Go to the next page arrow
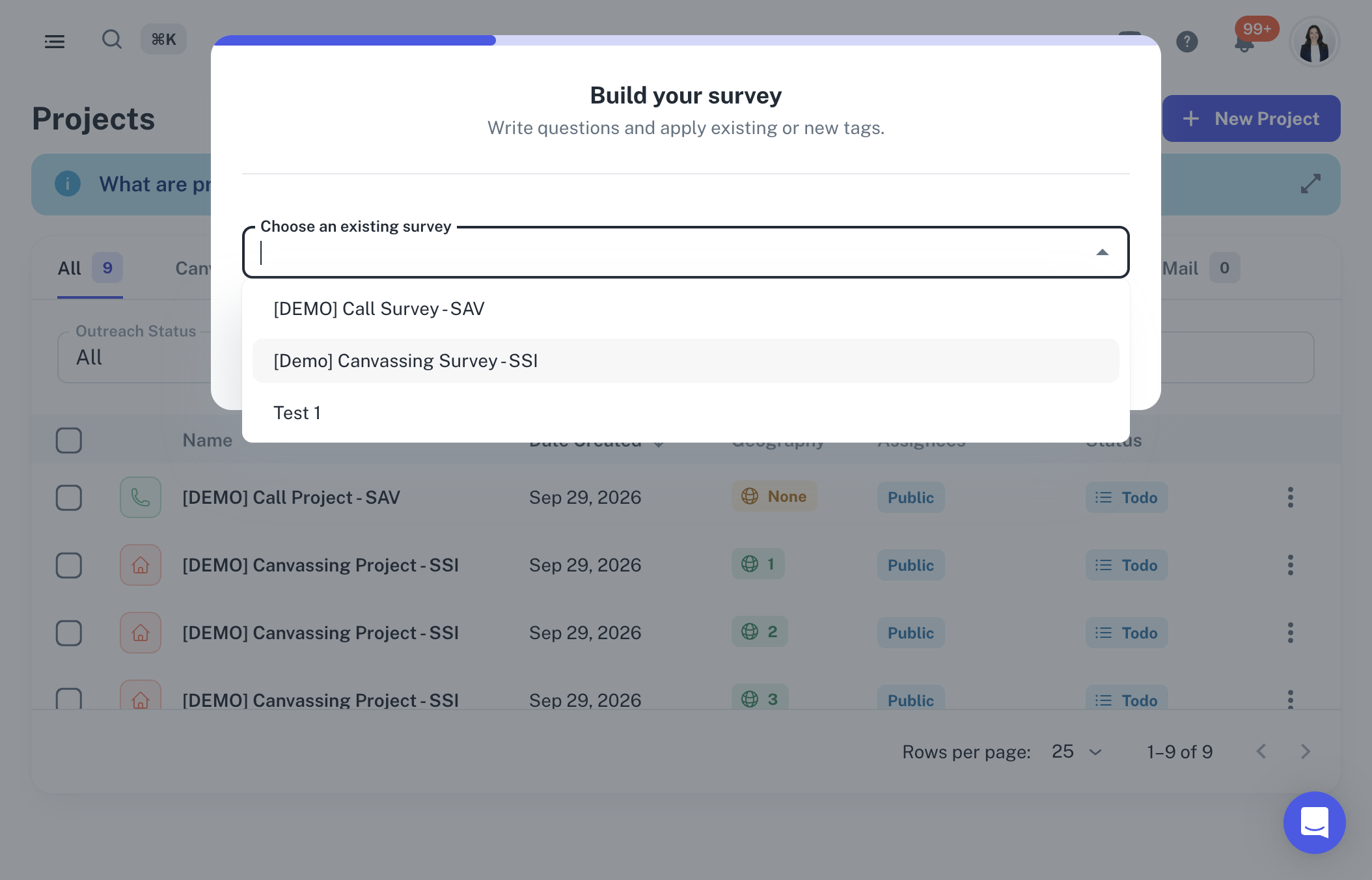1372x880 pixels. pyautogui.click(x=1306, y=752)
